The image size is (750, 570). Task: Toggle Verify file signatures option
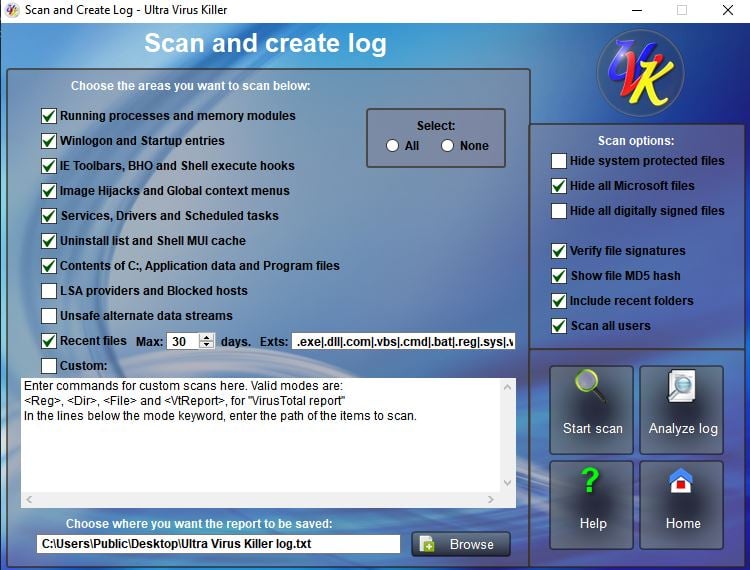(559, 251)
